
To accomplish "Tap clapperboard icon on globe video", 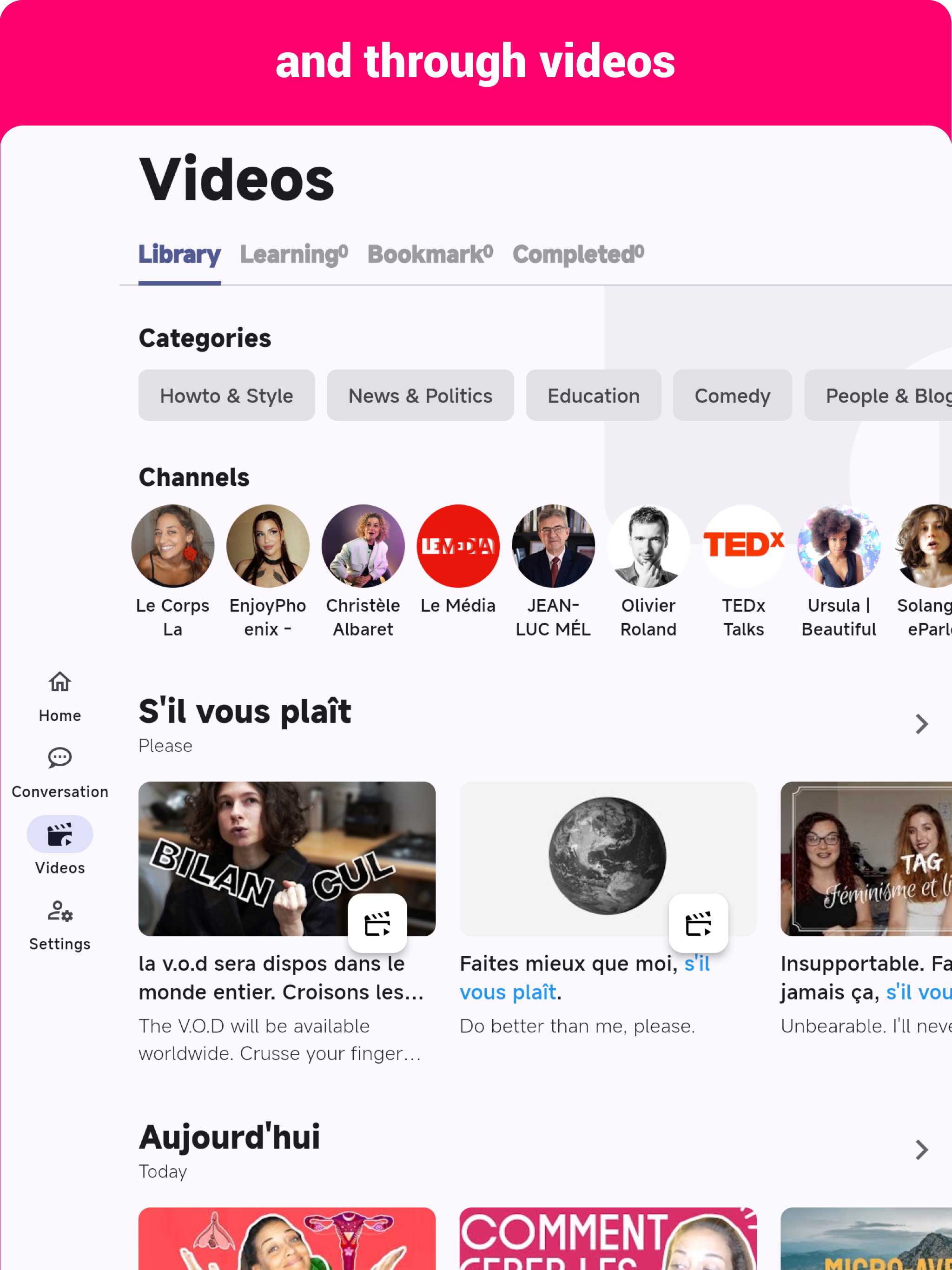I will coord(698,923).
